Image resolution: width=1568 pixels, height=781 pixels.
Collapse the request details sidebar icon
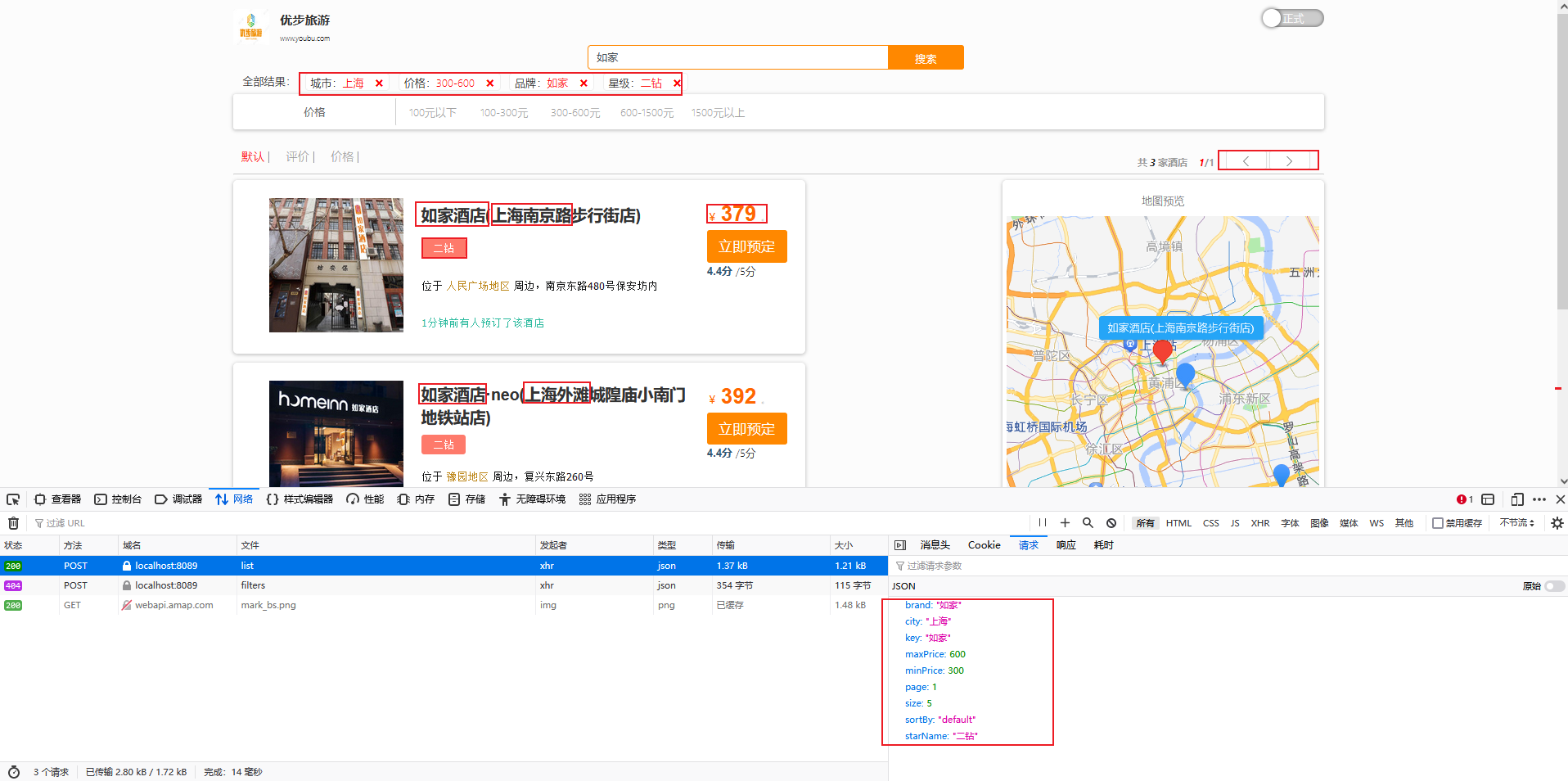coord(900,545)
